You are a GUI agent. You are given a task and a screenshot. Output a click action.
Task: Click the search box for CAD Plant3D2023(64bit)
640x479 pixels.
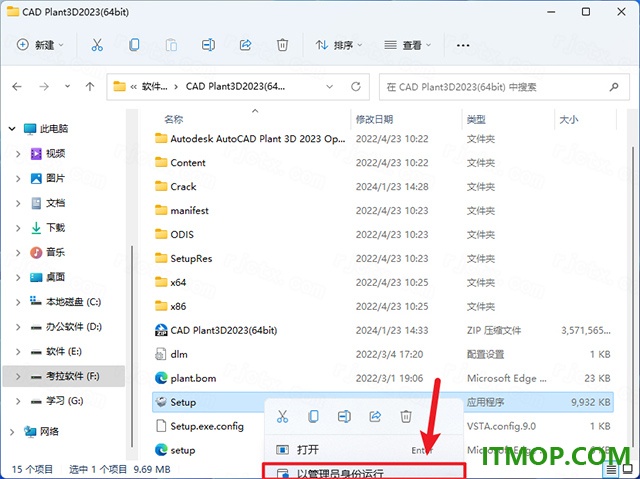[504, 87]
